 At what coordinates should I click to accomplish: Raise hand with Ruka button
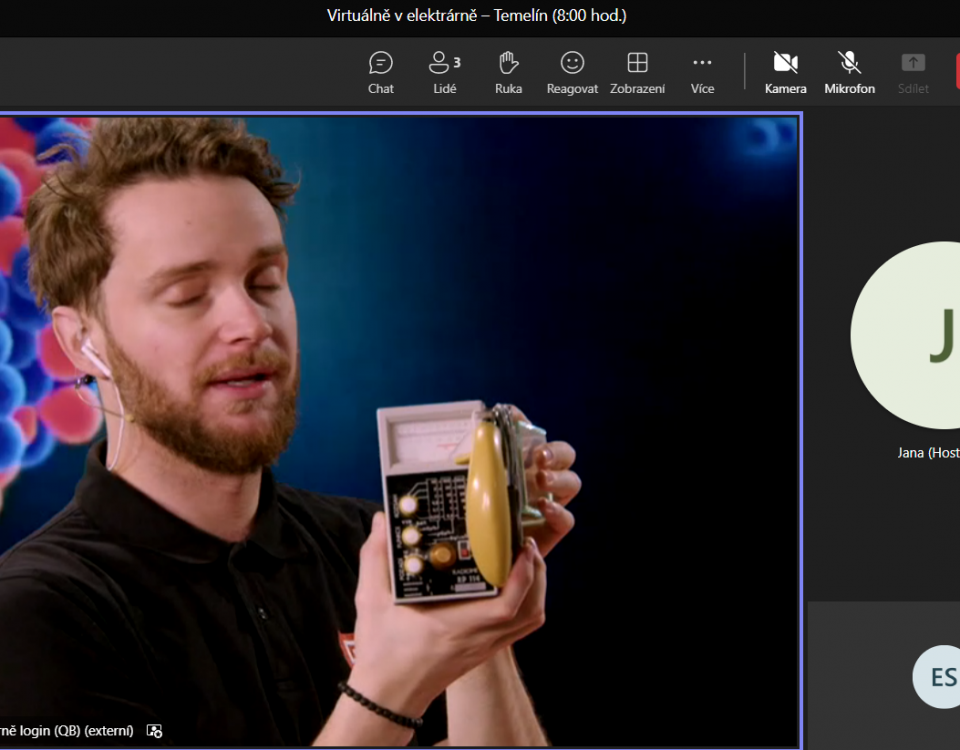508,73
